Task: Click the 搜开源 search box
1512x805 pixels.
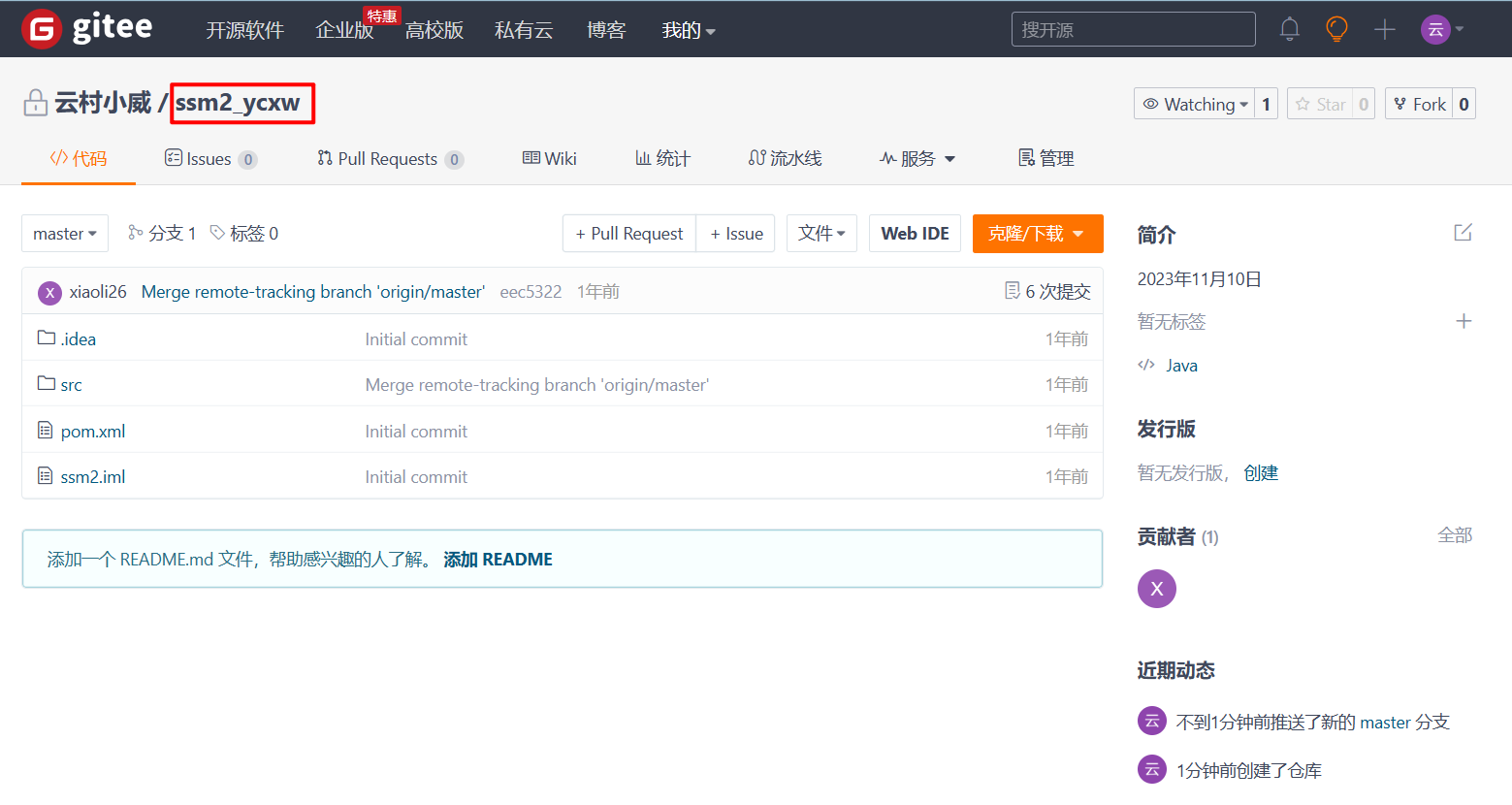Action: click(x=1133, y=29)
